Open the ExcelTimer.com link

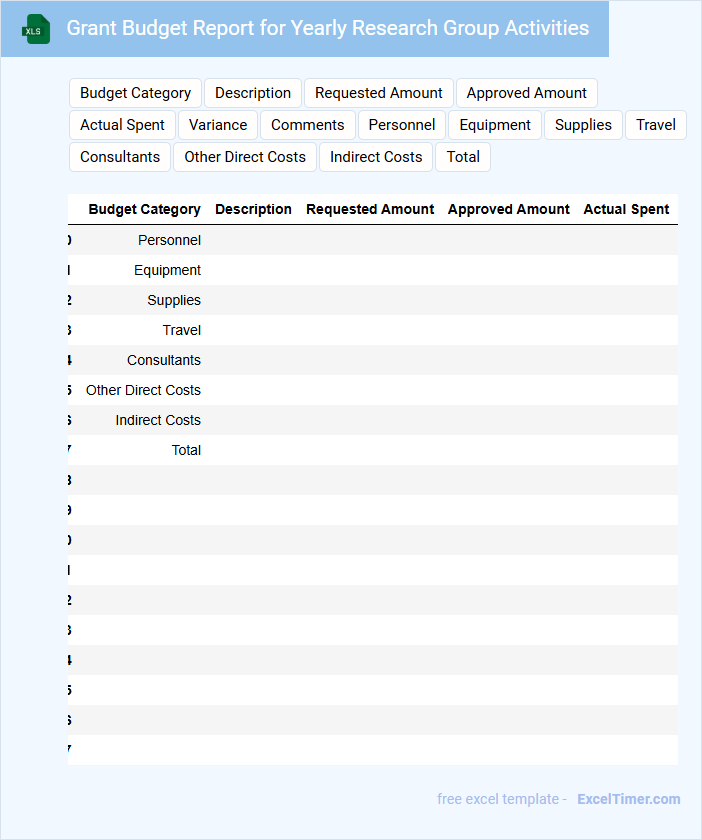(628, 799)
